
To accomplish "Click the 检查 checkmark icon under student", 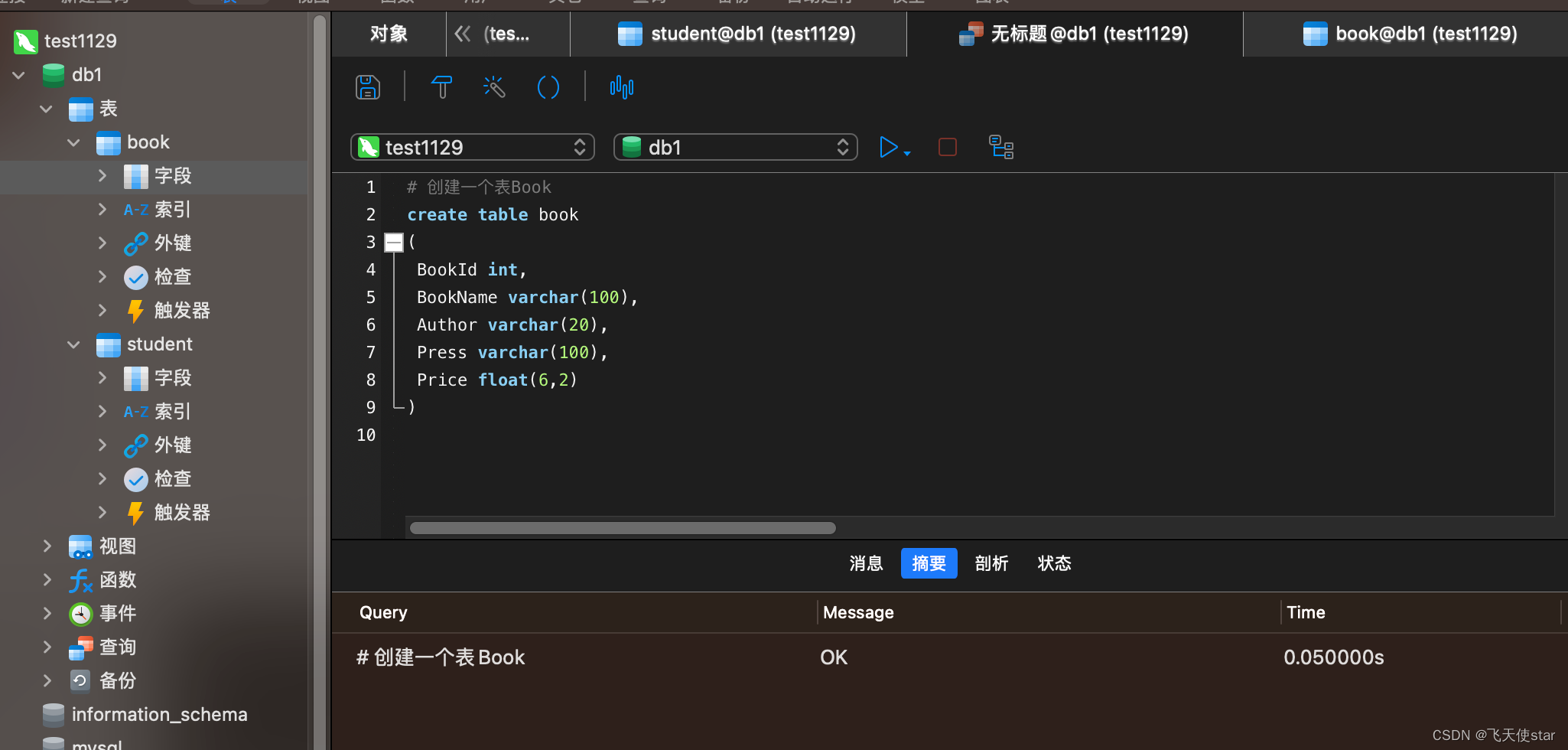I will click(x=136, y=479).
